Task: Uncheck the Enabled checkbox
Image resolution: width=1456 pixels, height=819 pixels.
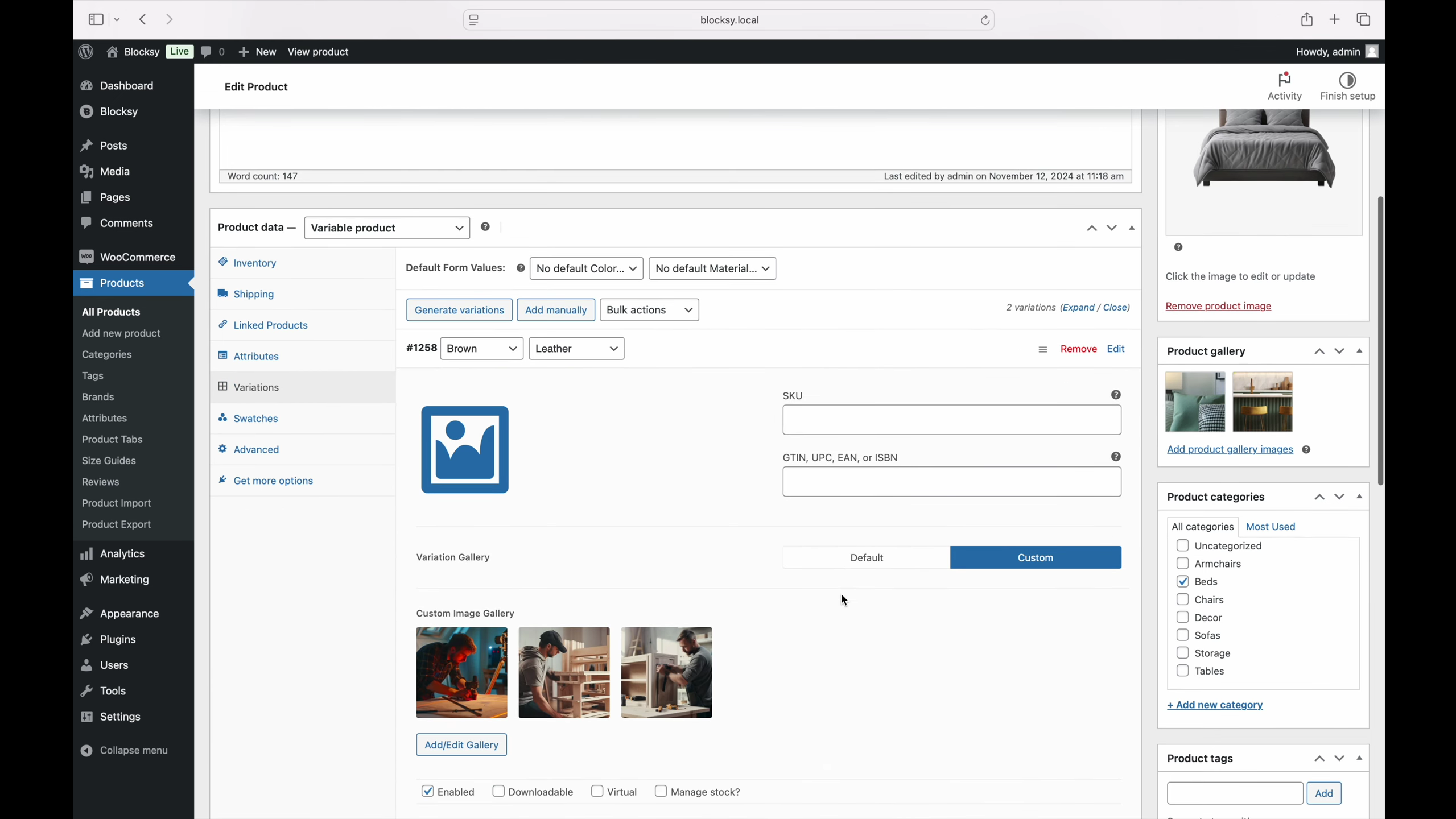Action: (427, 791)
